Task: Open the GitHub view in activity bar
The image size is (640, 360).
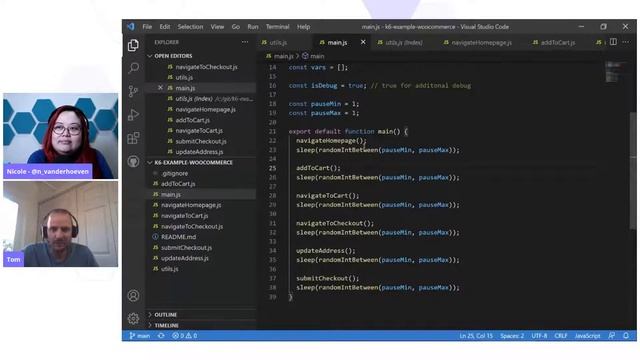Action: coord(133,162)
